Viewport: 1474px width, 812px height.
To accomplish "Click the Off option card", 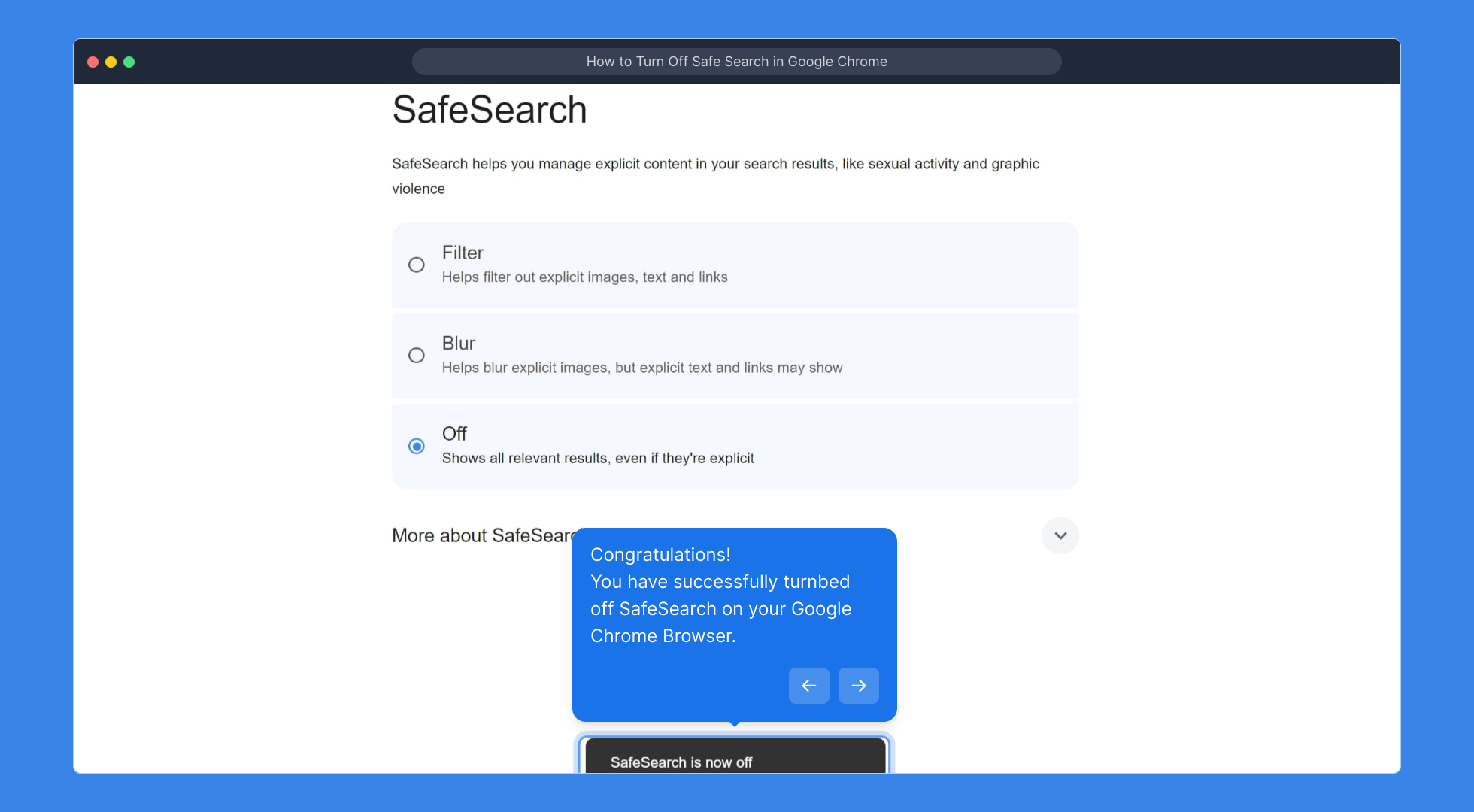I will coord(902,446).
